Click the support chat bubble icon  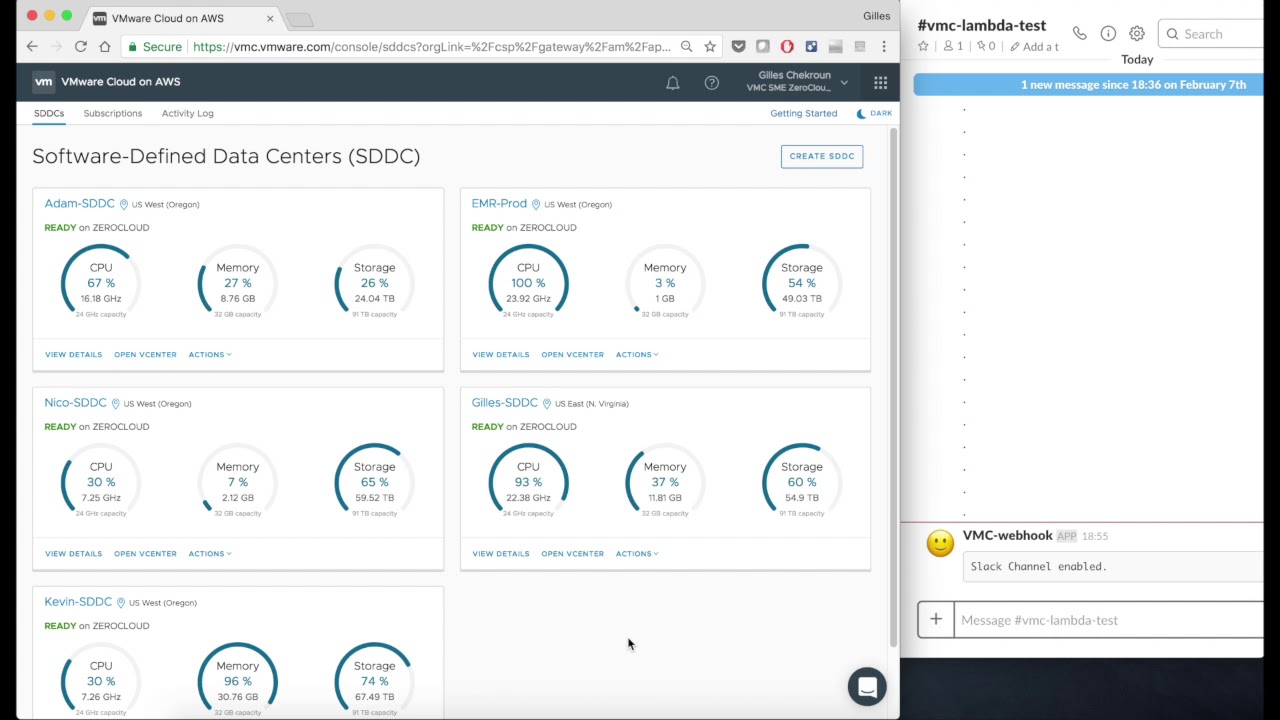[867, 687]
